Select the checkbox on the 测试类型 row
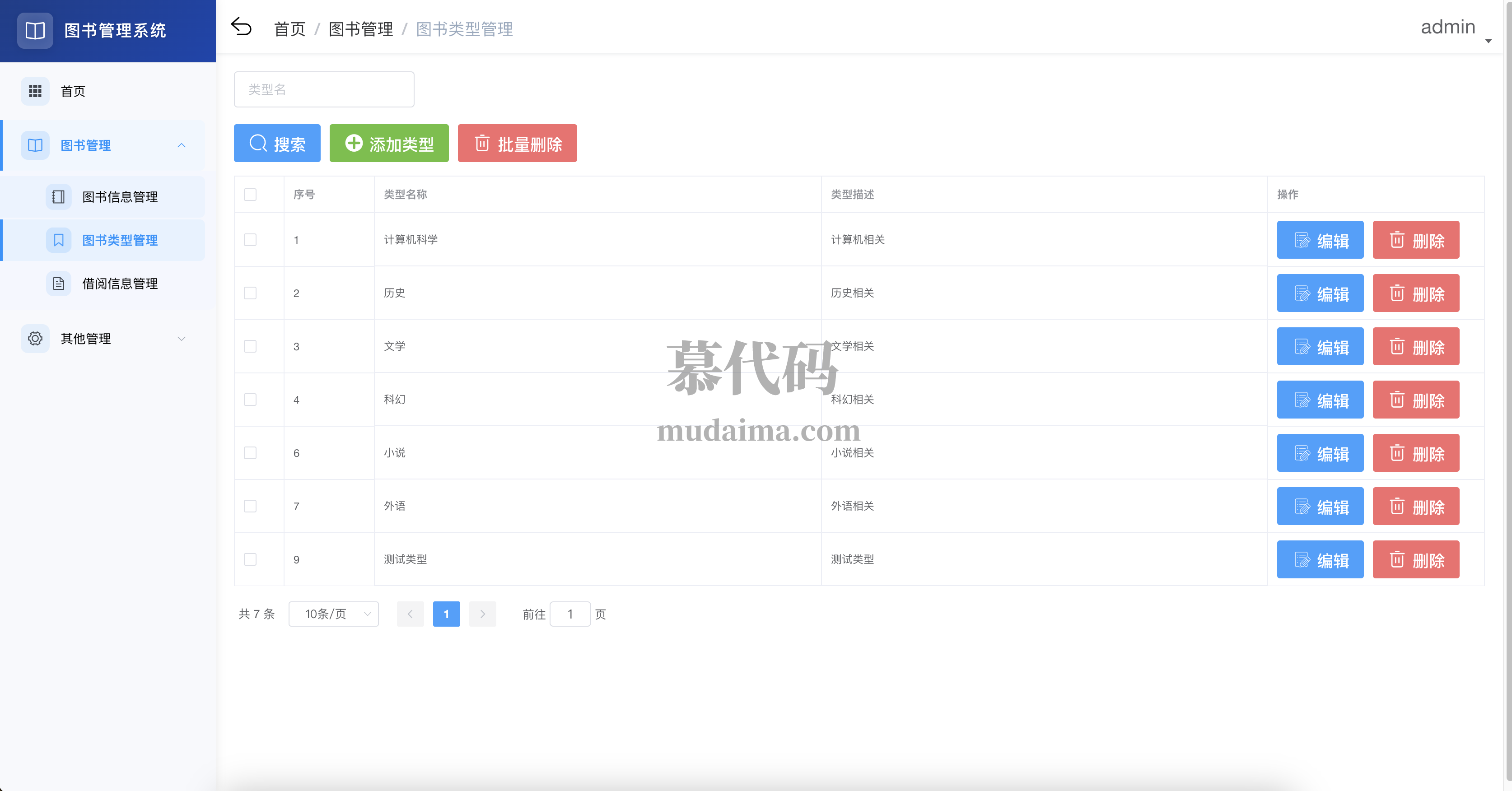The height and width of the screenshot is (791, 1512). coord(250,559)
